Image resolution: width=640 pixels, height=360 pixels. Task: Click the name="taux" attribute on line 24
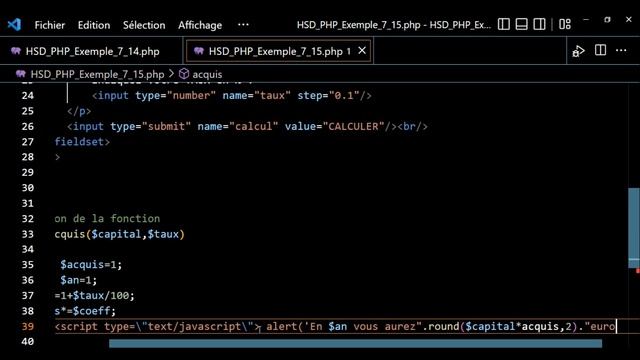click(x=256, y=96)
